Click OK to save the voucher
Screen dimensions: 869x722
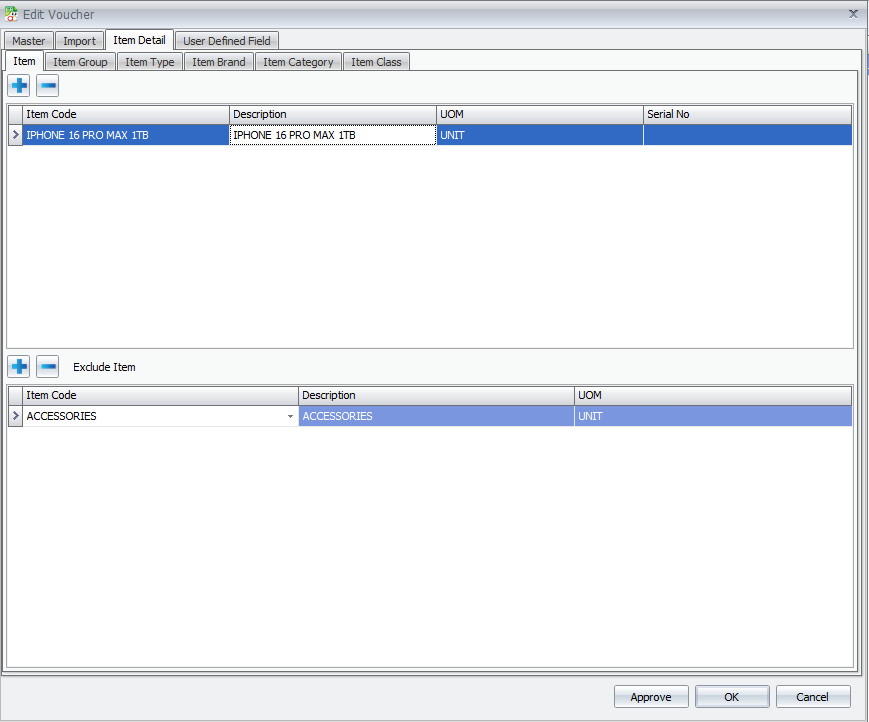pyautogui.click(x=731, y=697)
